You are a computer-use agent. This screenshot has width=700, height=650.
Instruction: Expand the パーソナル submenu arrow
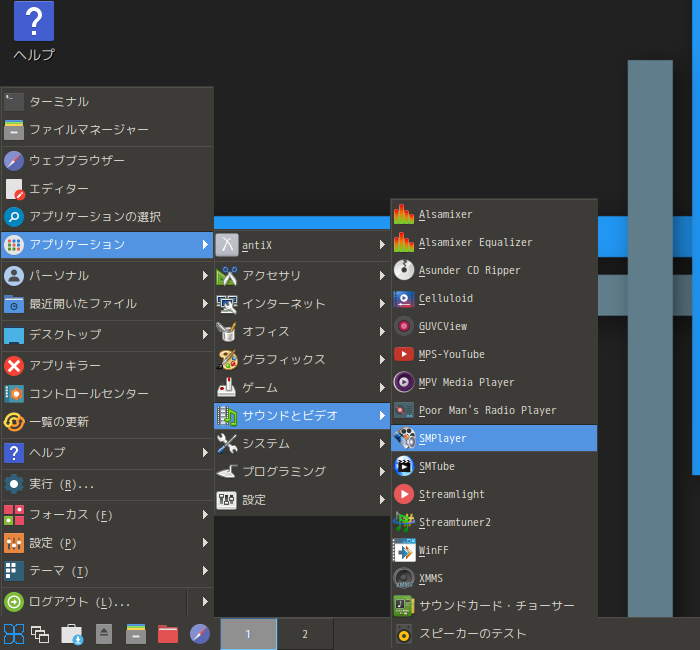[205, 275]
